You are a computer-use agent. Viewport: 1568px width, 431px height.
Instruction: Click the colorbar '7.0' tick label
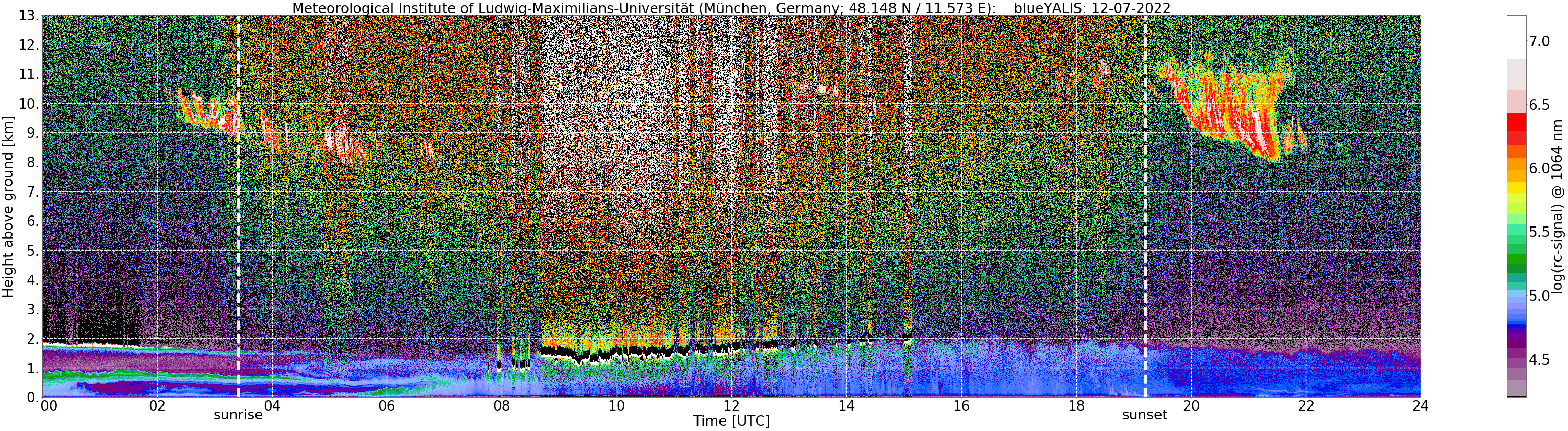[1540, 41]
